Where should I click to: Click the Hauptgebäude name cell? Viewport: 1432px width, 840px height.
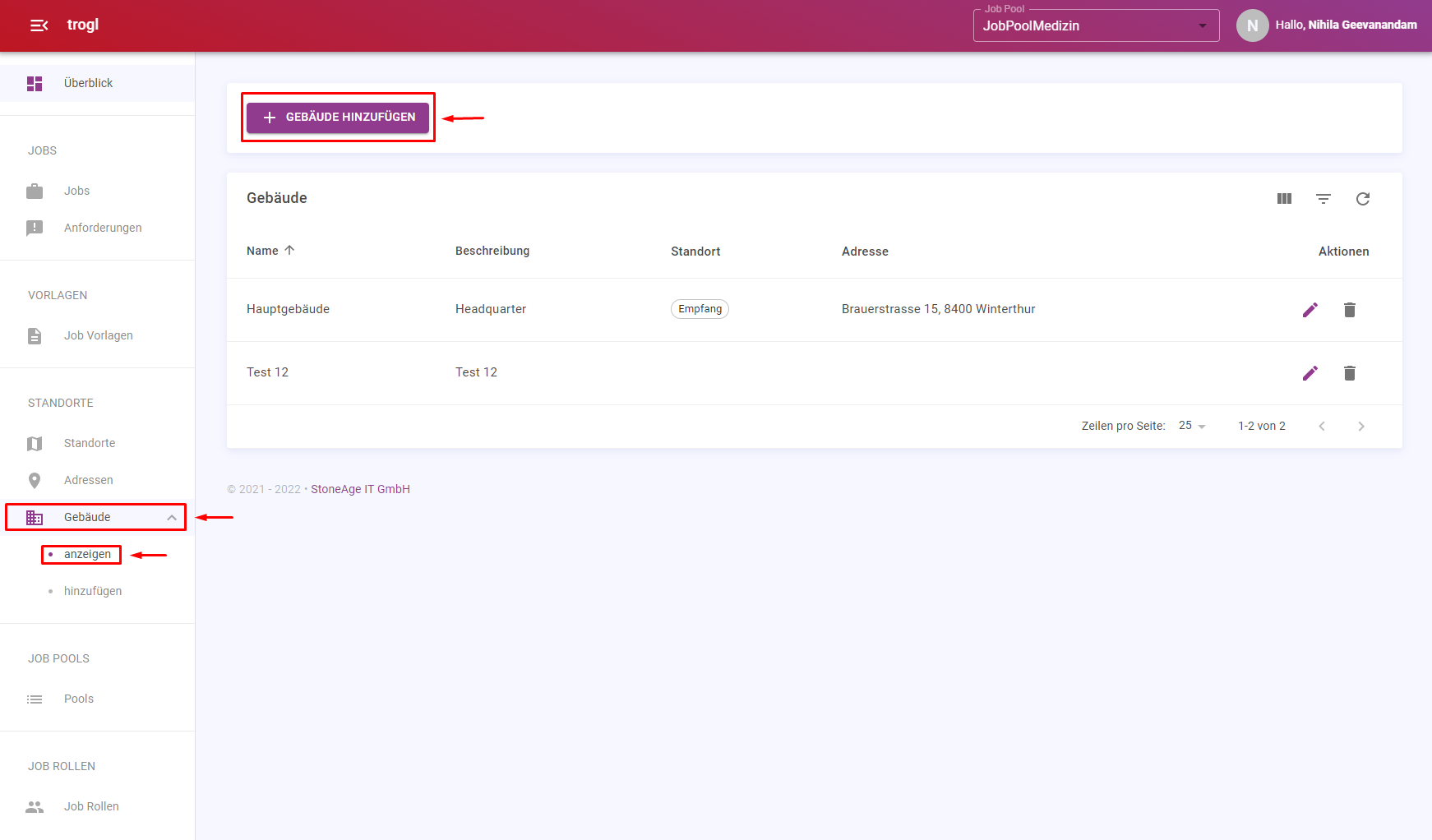point(288,309)
